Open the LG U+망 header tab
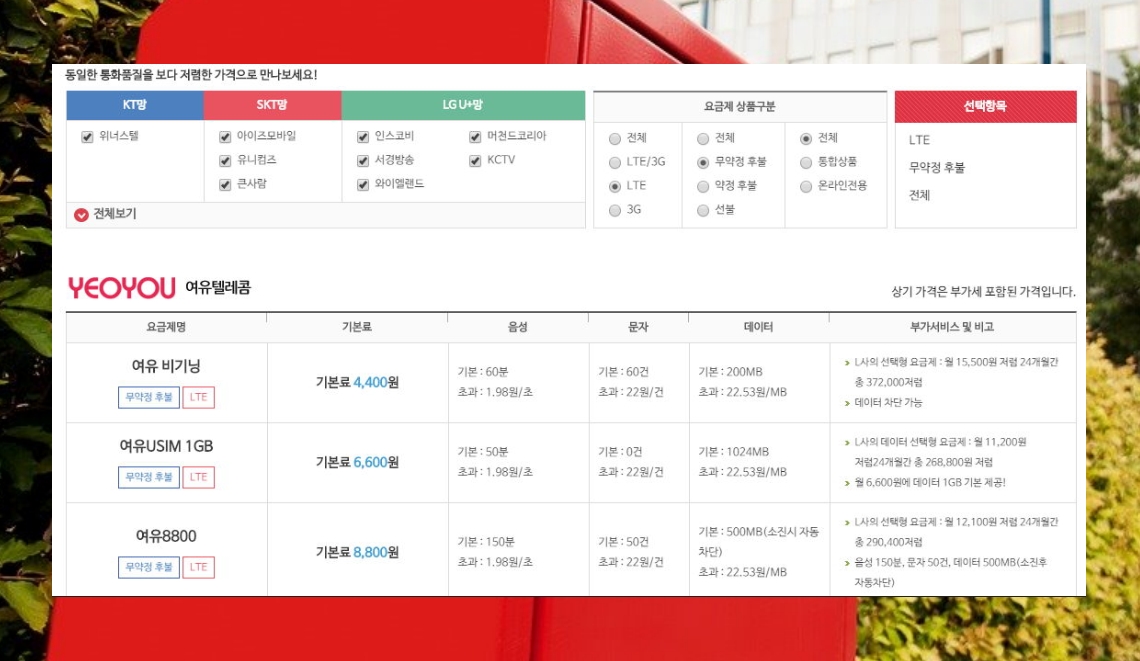Image resolution: width=1140 pixels, height=661 pixels. (x=463, y=105)
